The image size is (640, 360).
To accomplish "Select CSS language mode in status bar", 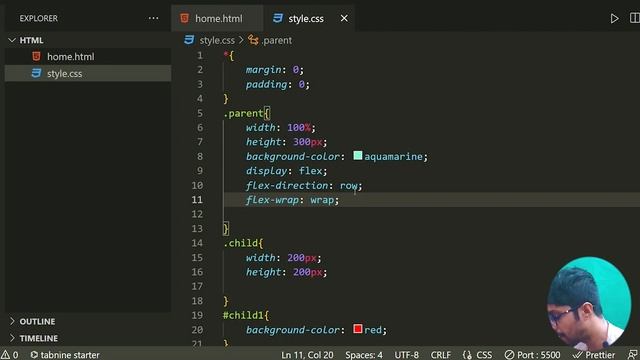I will 478,355.
